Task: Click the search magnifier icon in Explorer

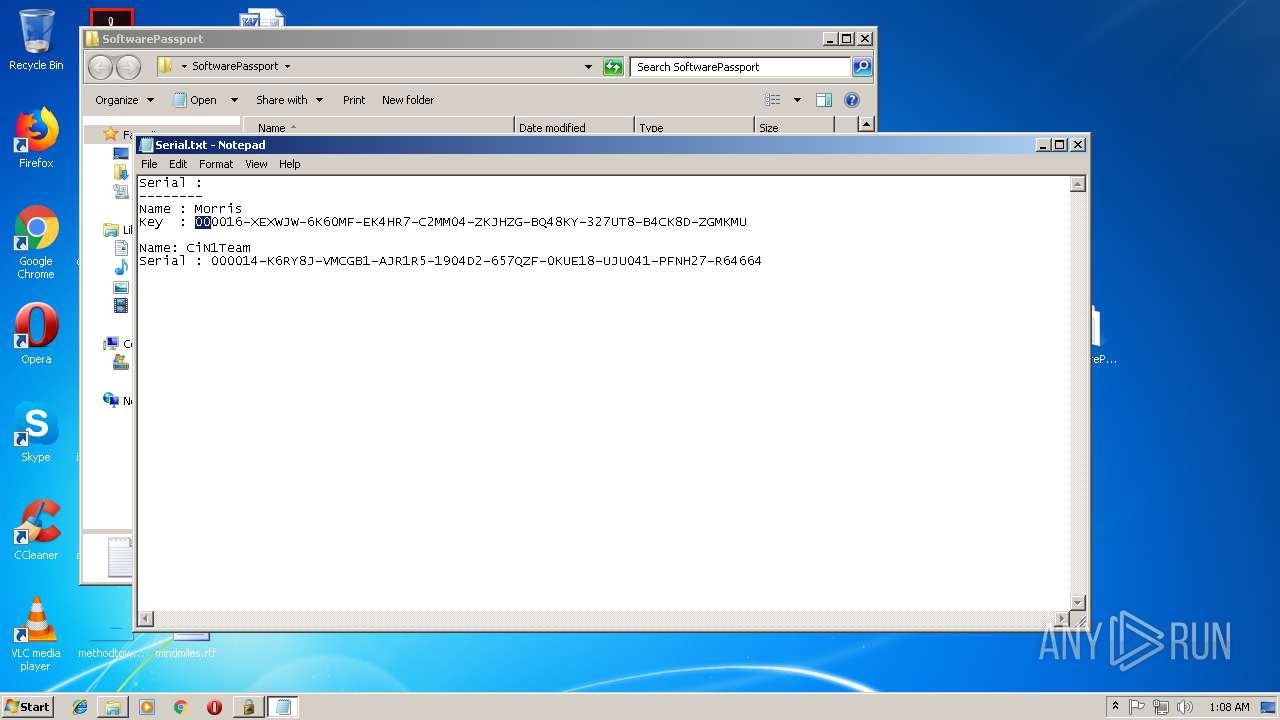Action: 862,67
